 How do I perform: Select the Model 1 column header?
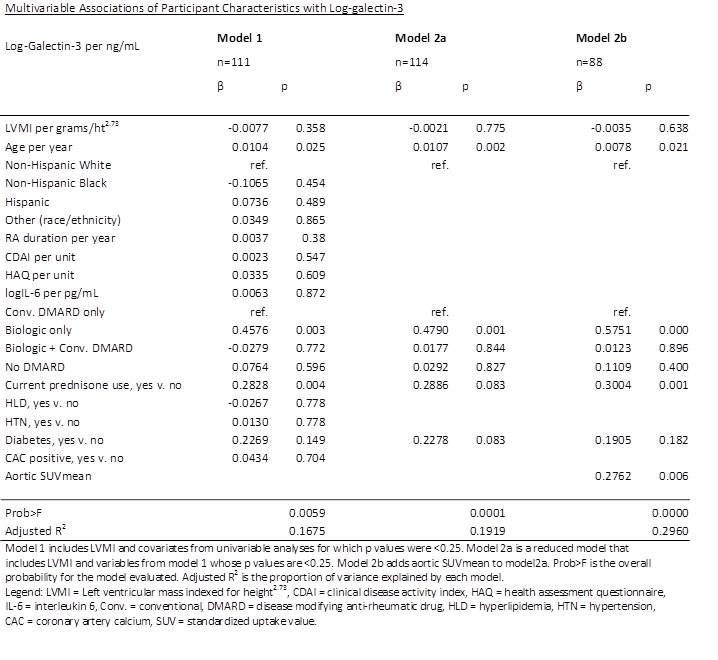tap(239, 39)
